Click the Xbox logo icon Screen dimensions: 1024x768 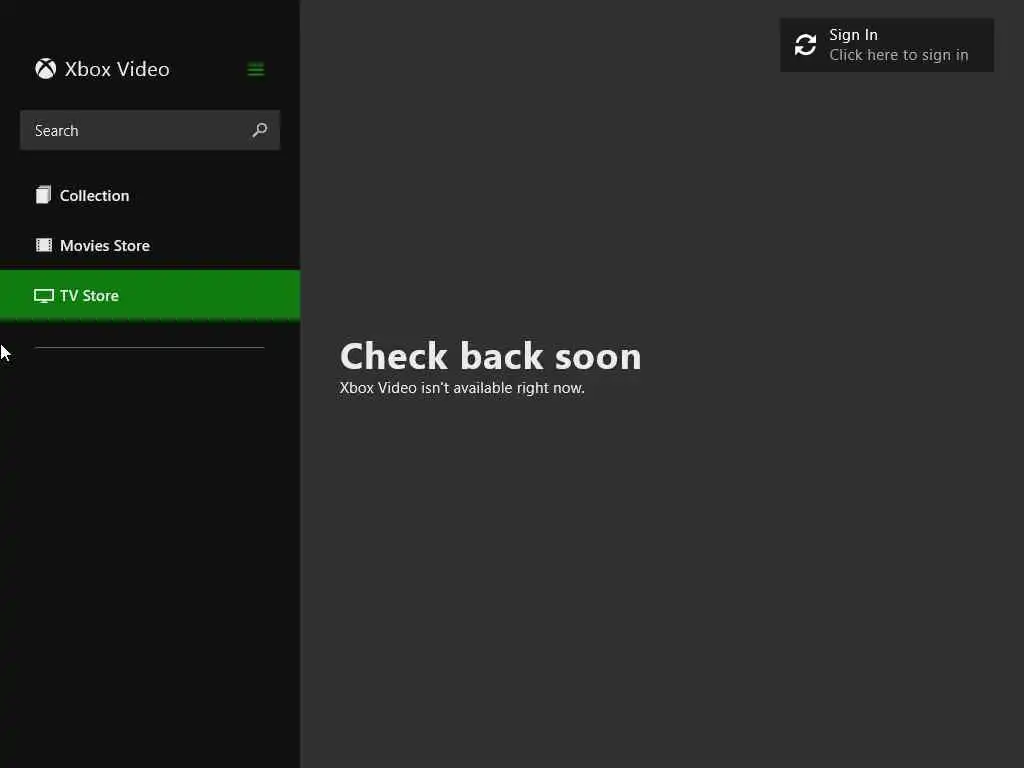pos(46,69)
